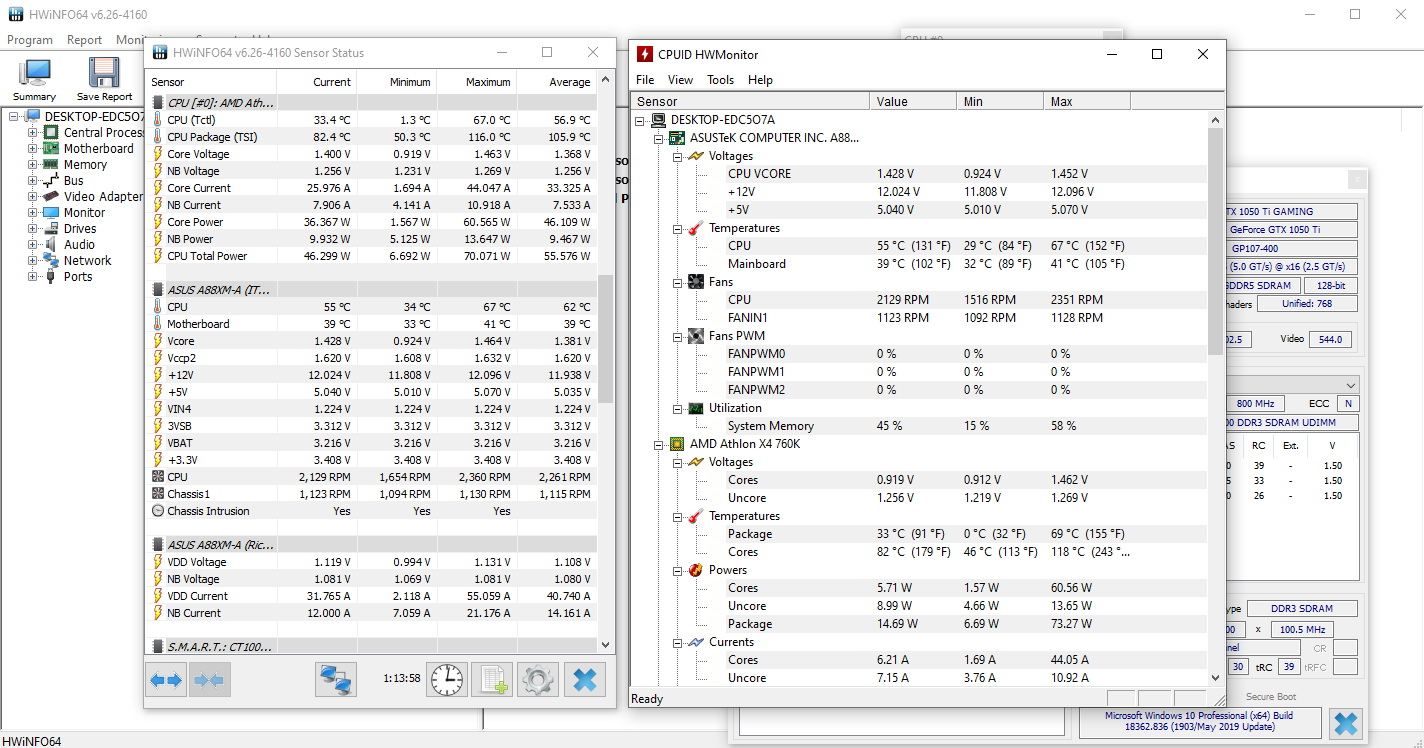This screenshot has width=1424, height=748.
Task: Select the Fans PWM node in HWMonitor
Action: pos(737,336)
